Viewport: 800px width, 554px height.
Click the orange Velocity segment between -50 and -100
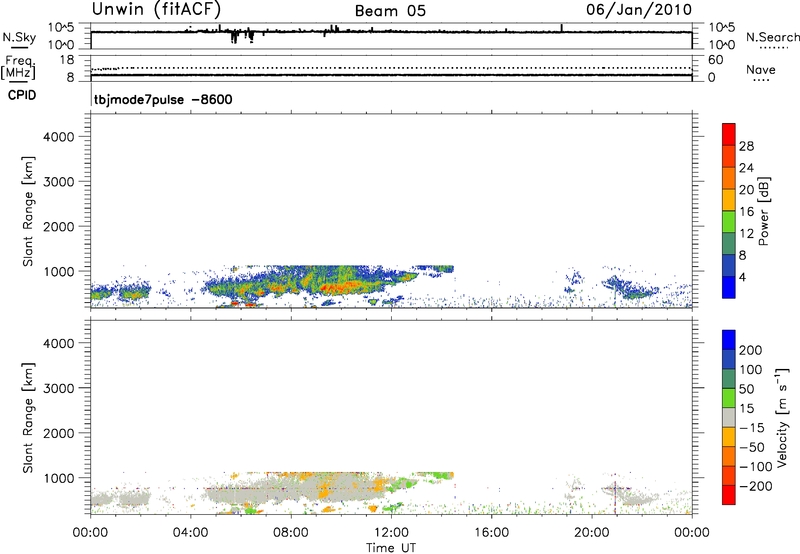click(729, 456)
